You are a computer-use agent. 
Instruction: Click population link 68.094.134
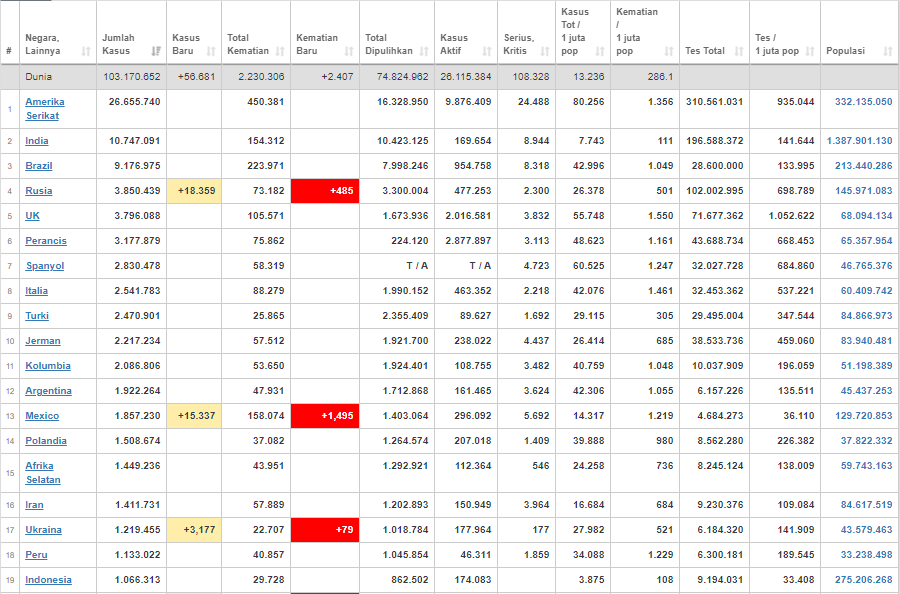(x=866, y=216)
